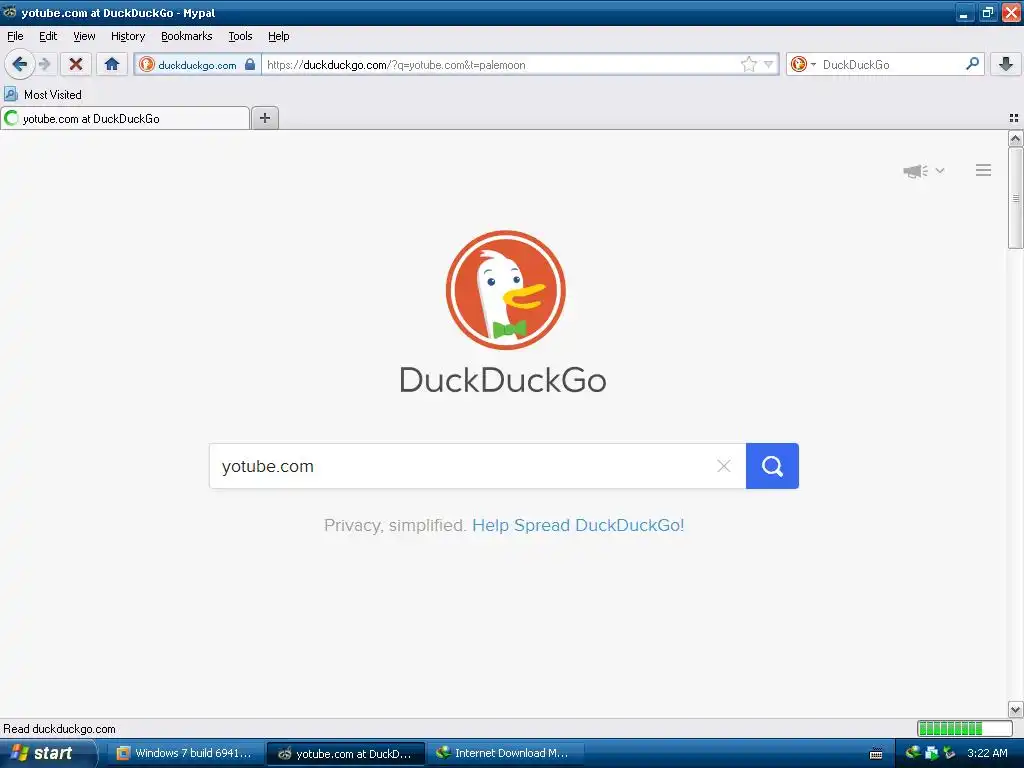The height and width of the screenshot is (768, 1024).
Task: Open the Bookmarks menu
Action: pos(187,36)
